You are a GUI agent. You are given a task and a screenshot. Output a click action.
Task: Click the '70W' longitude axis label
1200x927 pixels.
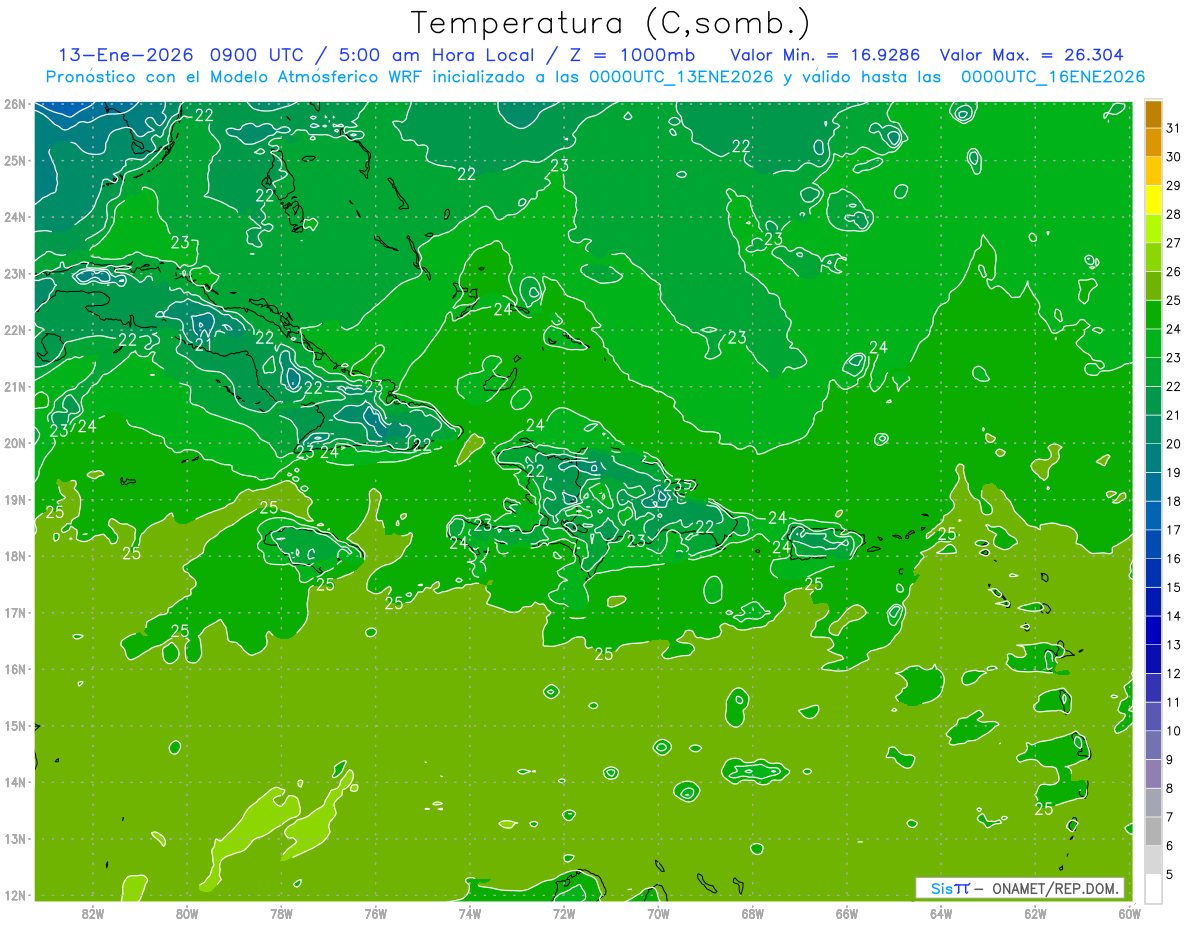[658, 913]
